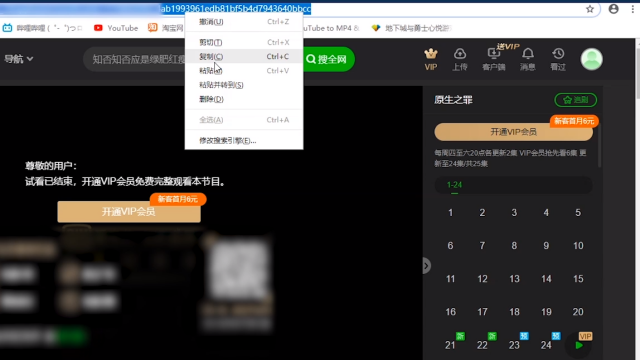Choose 修改搜索引擎(E)... from the context menu
This screenshot has height=360, width=640.
click(x=244, y=140)
